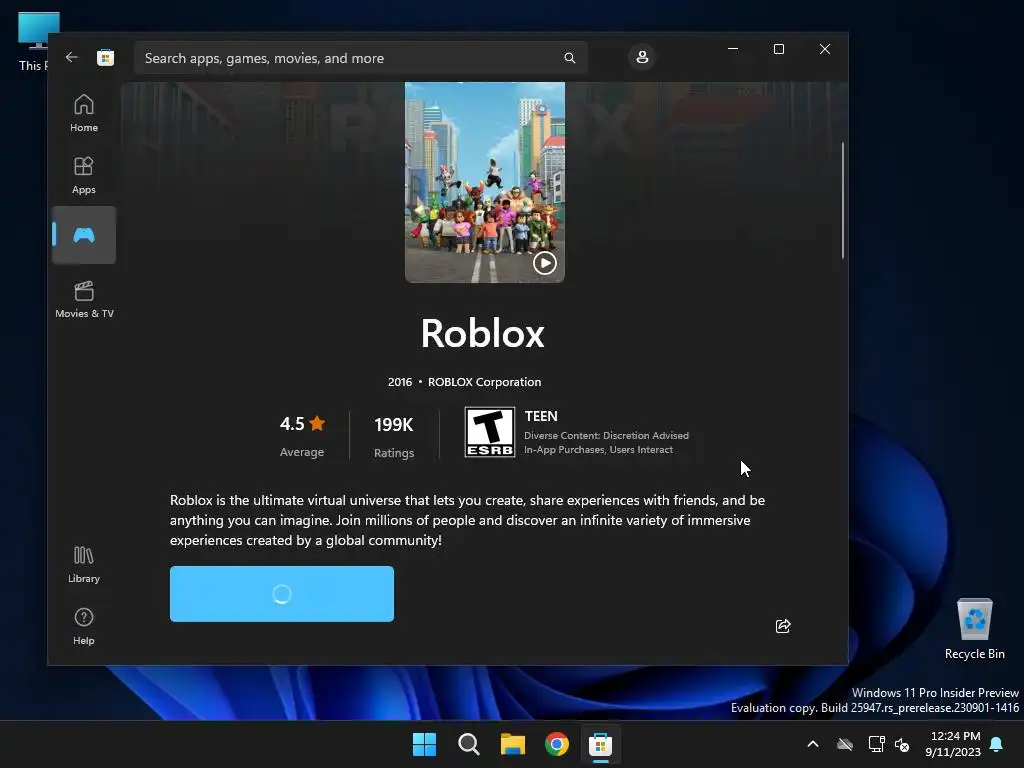Screen dimensions: 1024x768
Task: Click the 4.5 star average rating
Action: (302, 435)
